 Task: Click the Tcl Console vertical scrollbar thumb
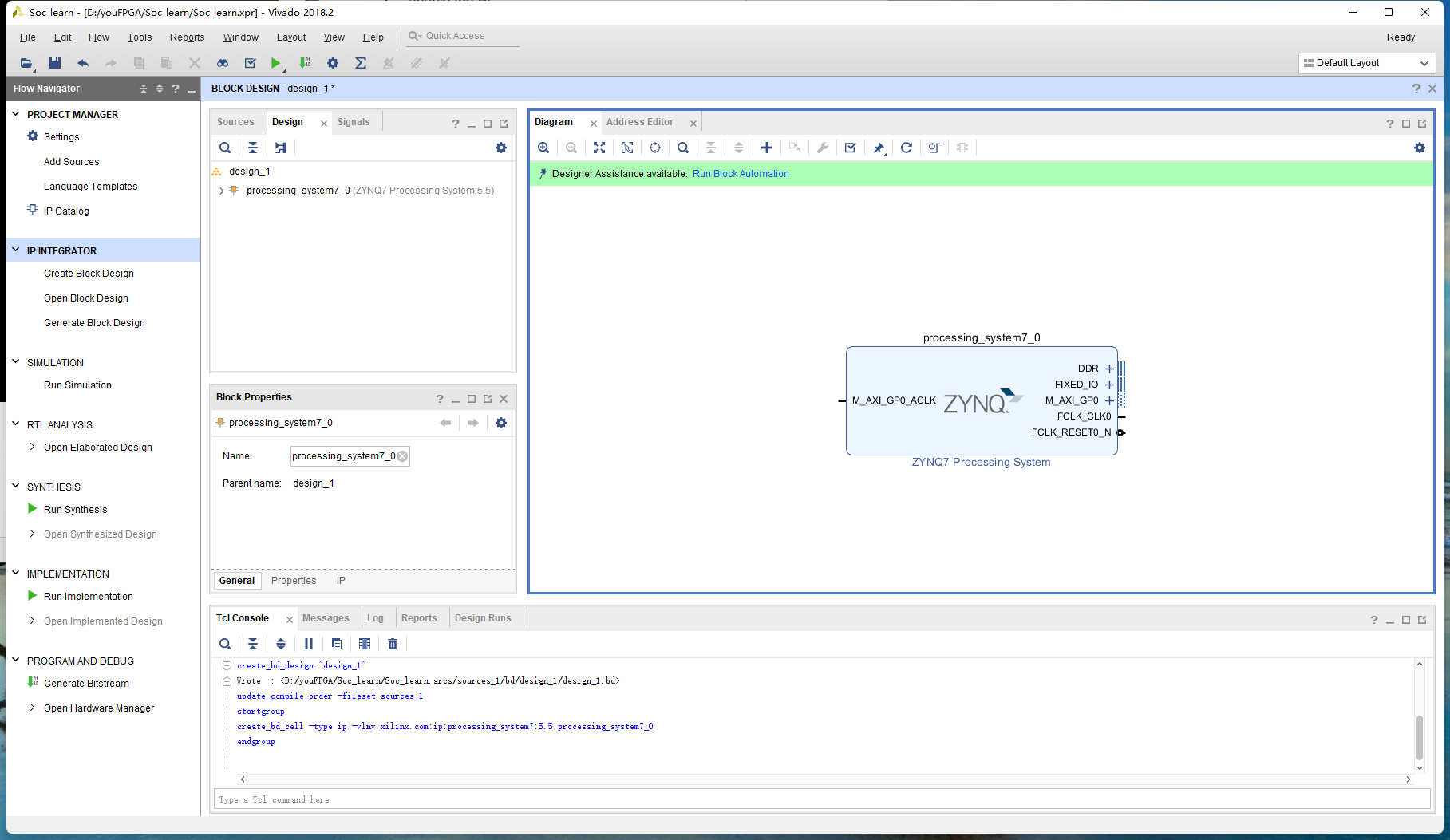[x=1420, y=737]
